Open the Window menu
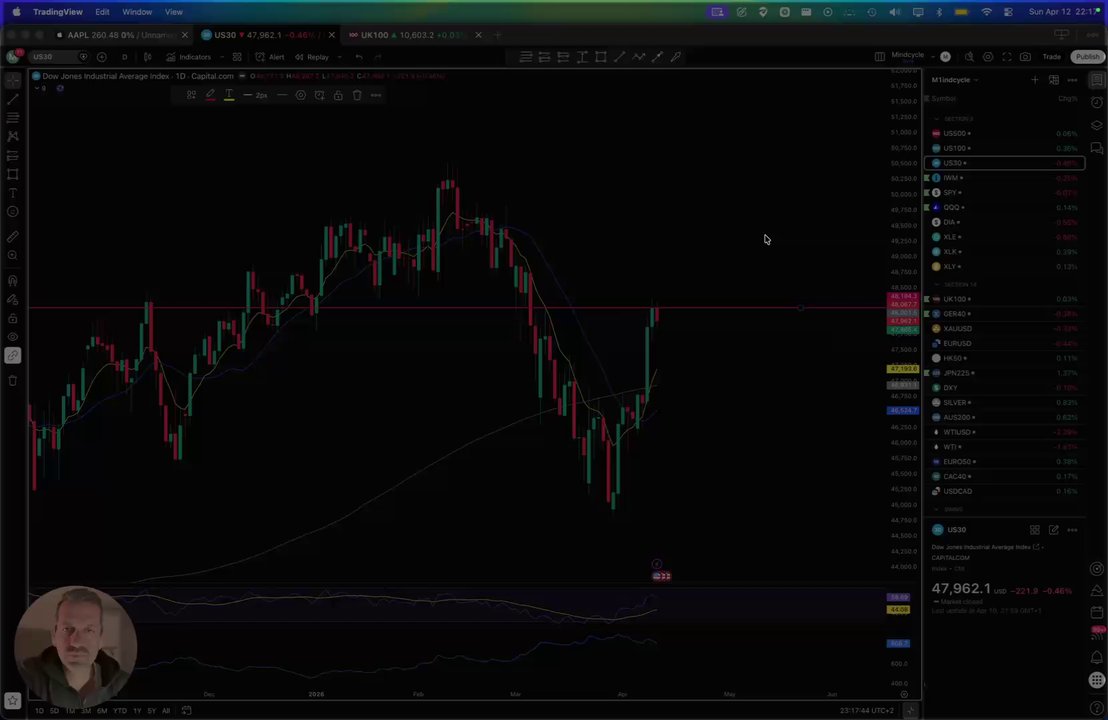 (x=137, y=12)
